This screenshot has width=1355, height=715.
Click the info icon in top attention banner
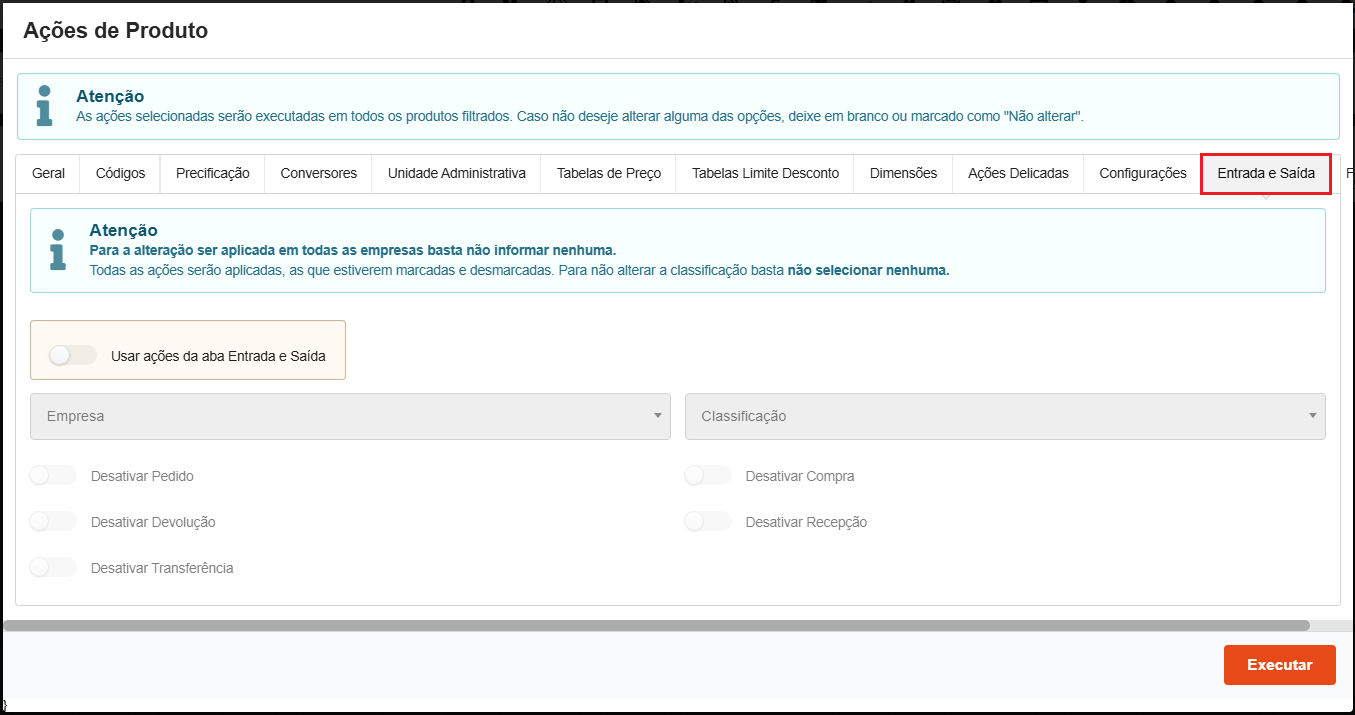(x=44, y=106)
